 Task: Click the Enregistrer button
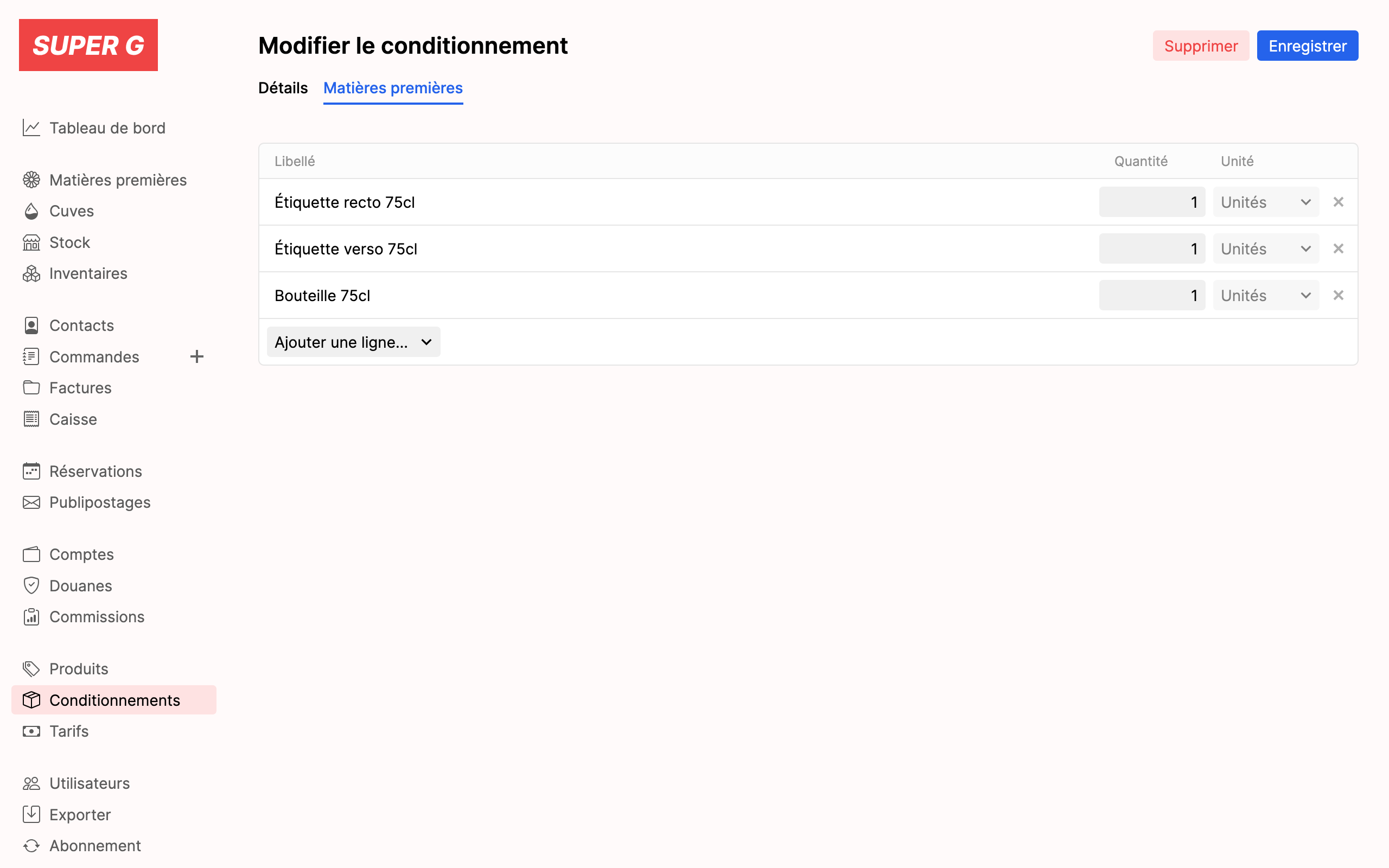pyautogui.click(x=1307, y=46)
